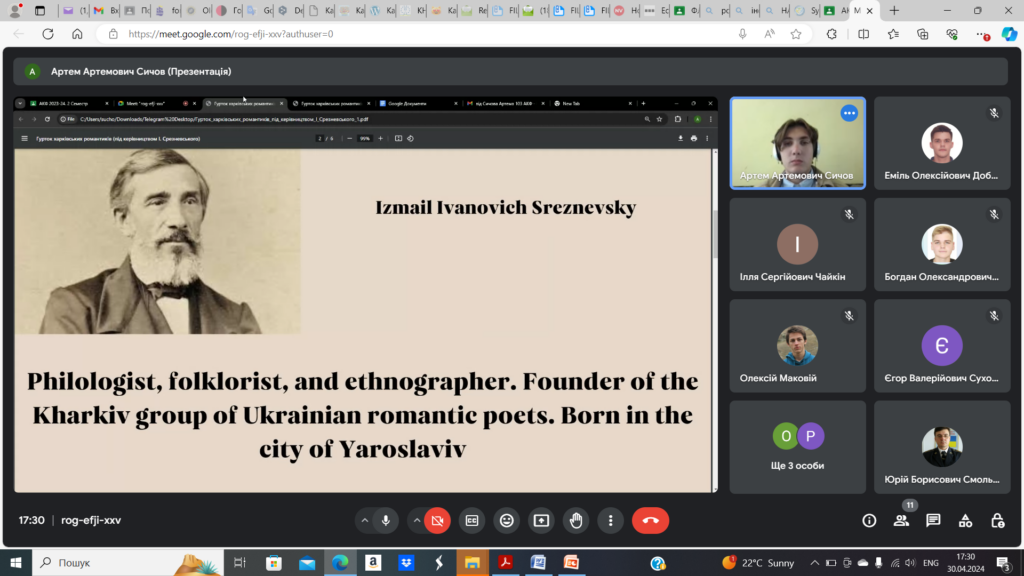Raise your hand in the meeting
Image resolution: width=1024 pixels, height=576 pixels.
point(576,520)
